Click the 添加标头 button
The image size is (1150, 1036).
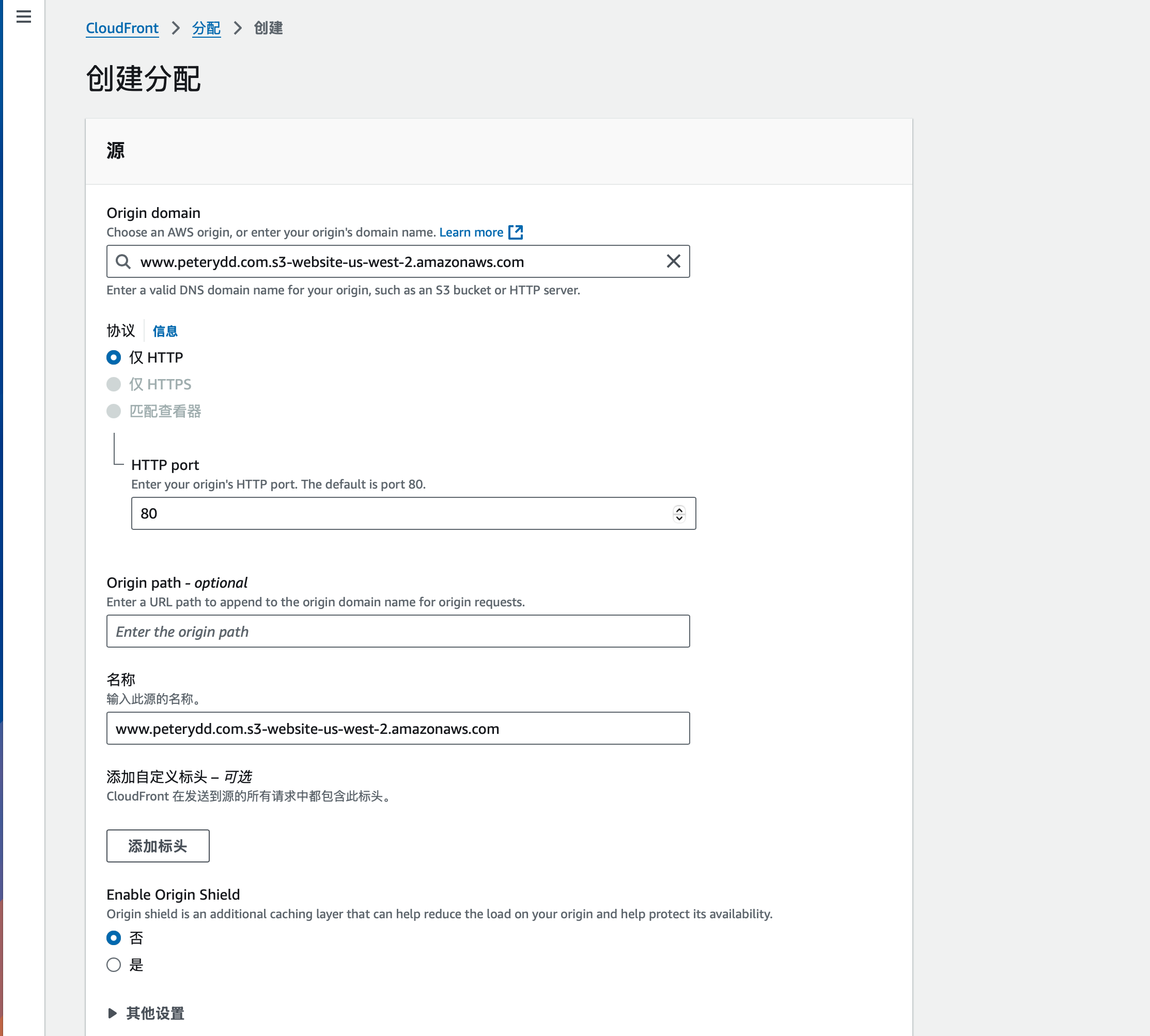pos(158,846)
